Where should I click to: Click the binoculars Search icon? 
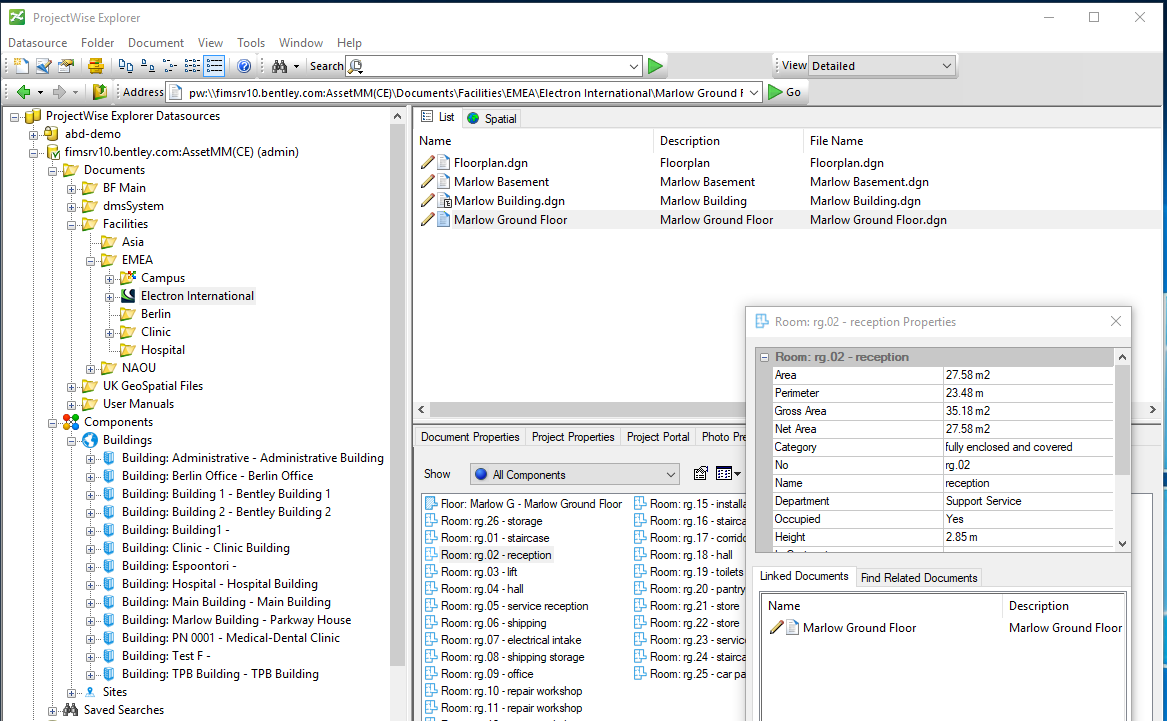point(280,66)
